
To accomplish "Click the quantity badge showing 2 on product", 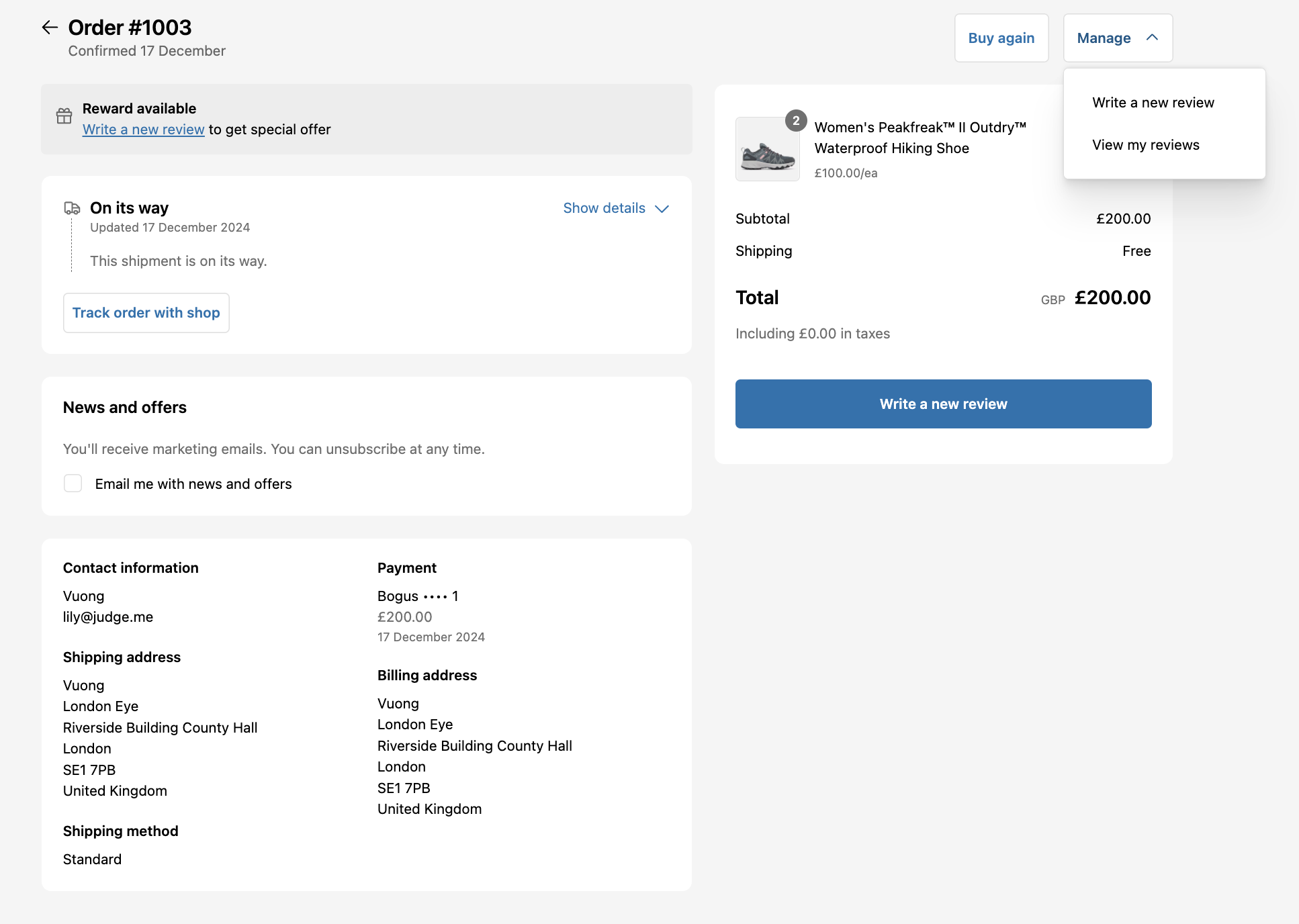I will pyautogui.click(x=796, y=120).
